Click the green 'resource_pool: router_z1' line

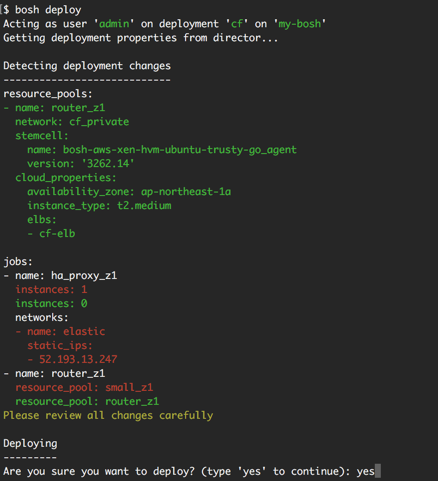[87, 401]
